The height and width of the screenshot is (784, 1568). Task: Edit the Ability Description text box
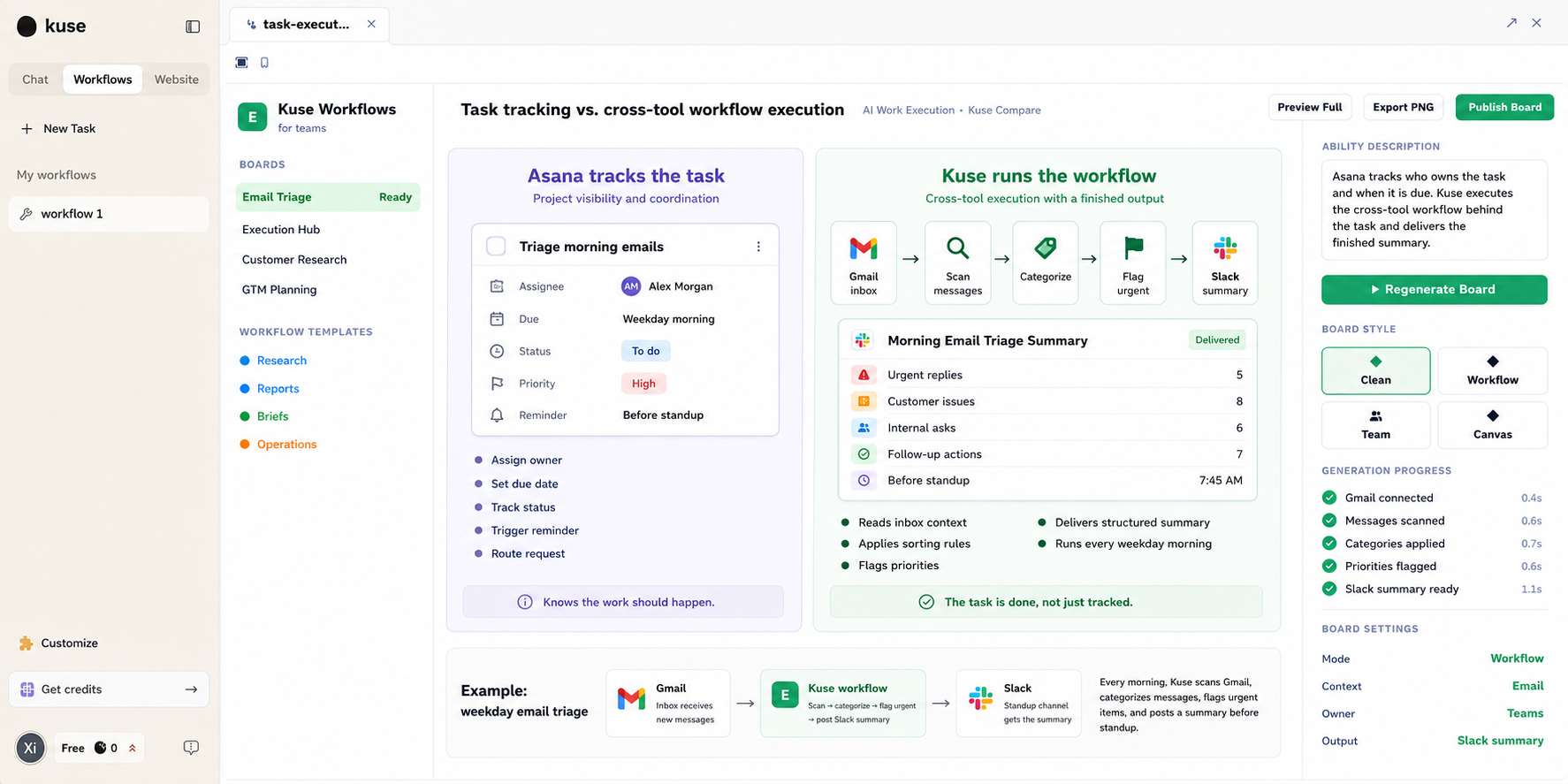(1434, 209)
